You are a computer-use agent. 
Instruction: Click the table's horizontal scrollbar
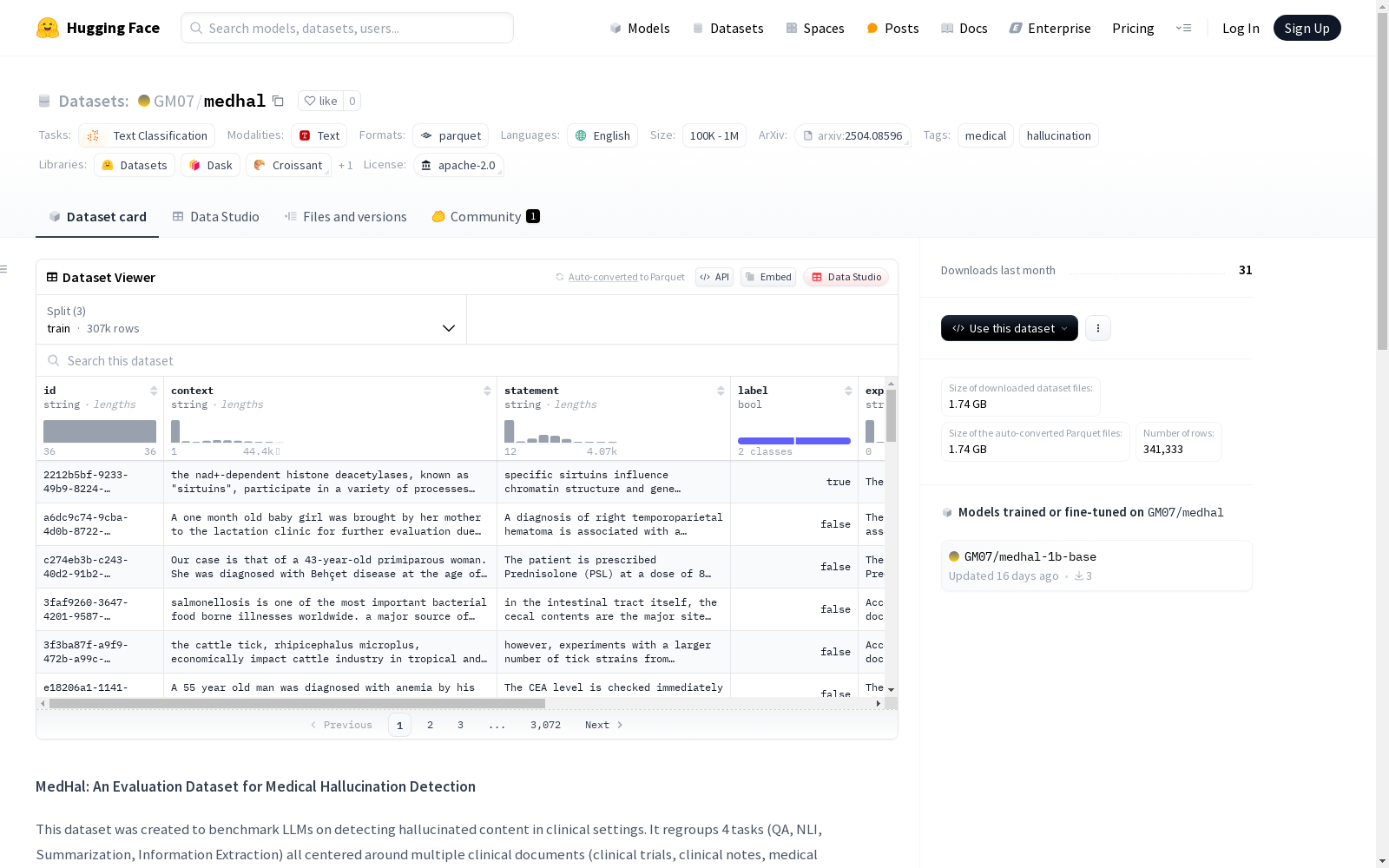(297, 703)
